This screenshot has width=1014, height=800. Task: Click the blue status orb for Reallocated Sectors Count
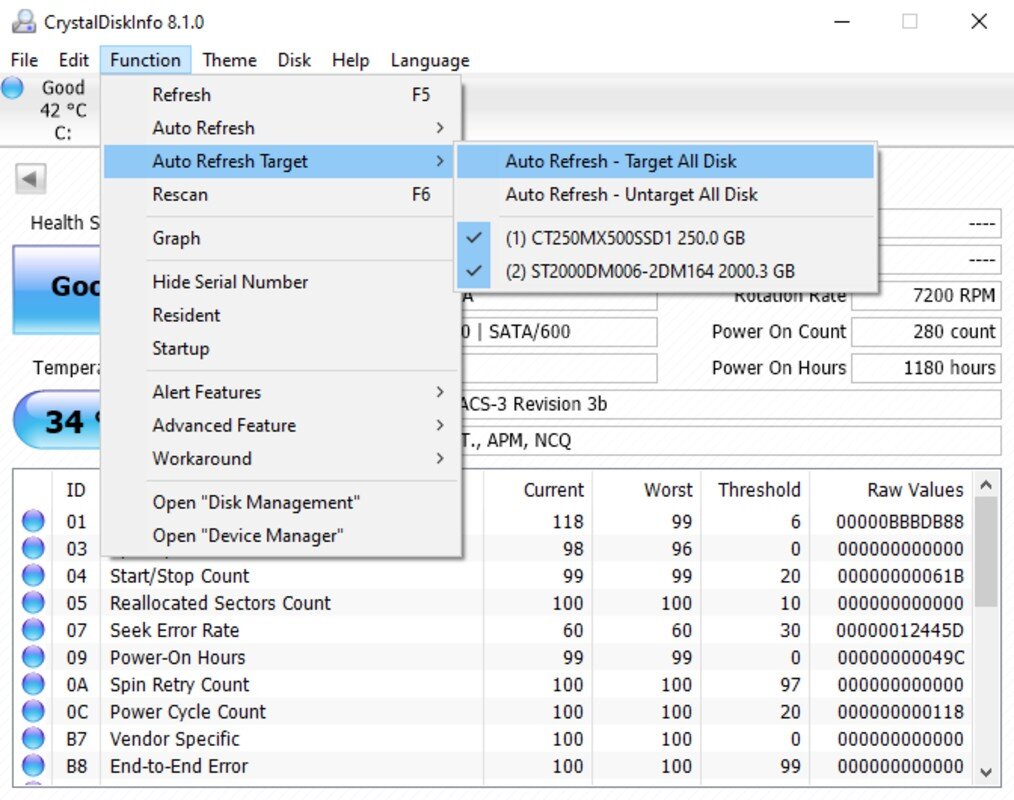(x=33, y=603)
